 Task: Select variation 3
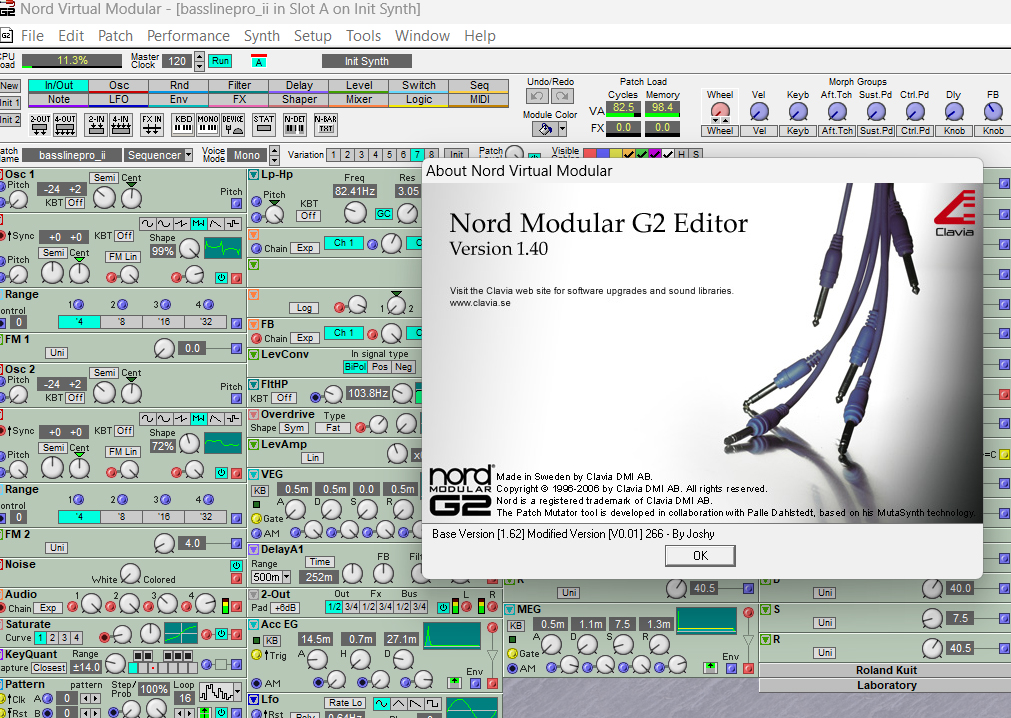(361, 155)
